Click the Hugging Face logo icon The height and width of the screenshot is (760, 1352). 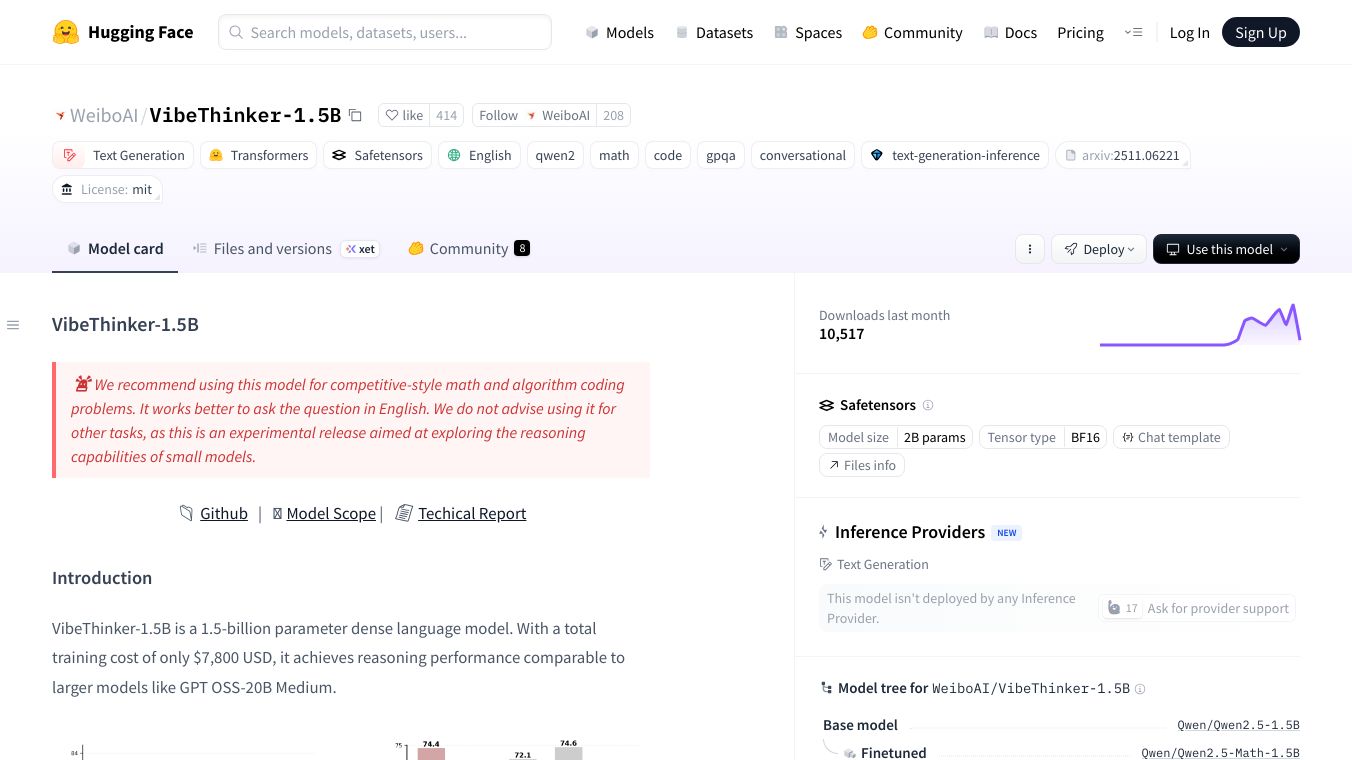pyautogui.click(x=66, y=33)
